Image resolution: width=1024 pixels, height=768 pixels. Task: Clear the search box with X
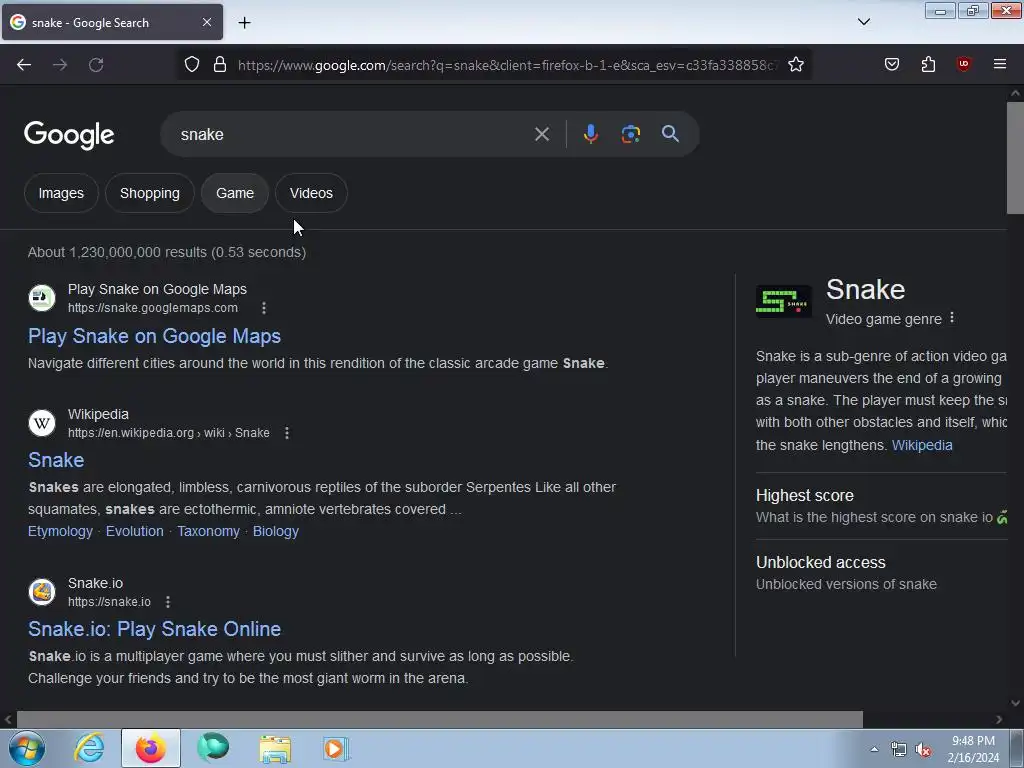click(x=541, y=135)
